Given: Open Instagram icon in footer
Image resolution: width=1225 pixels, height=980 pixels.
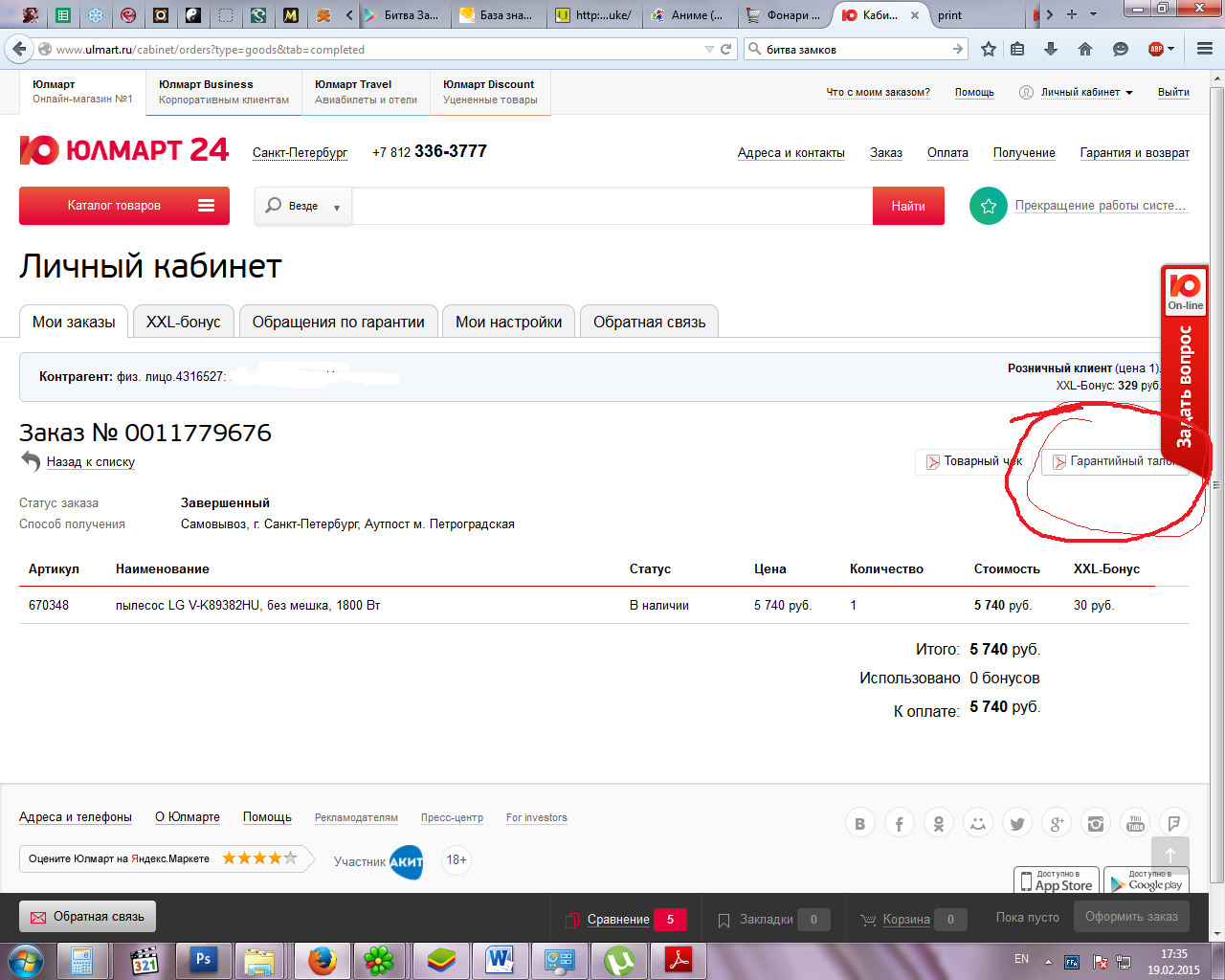Looking at the screenshot, I should coord(1096,823).
